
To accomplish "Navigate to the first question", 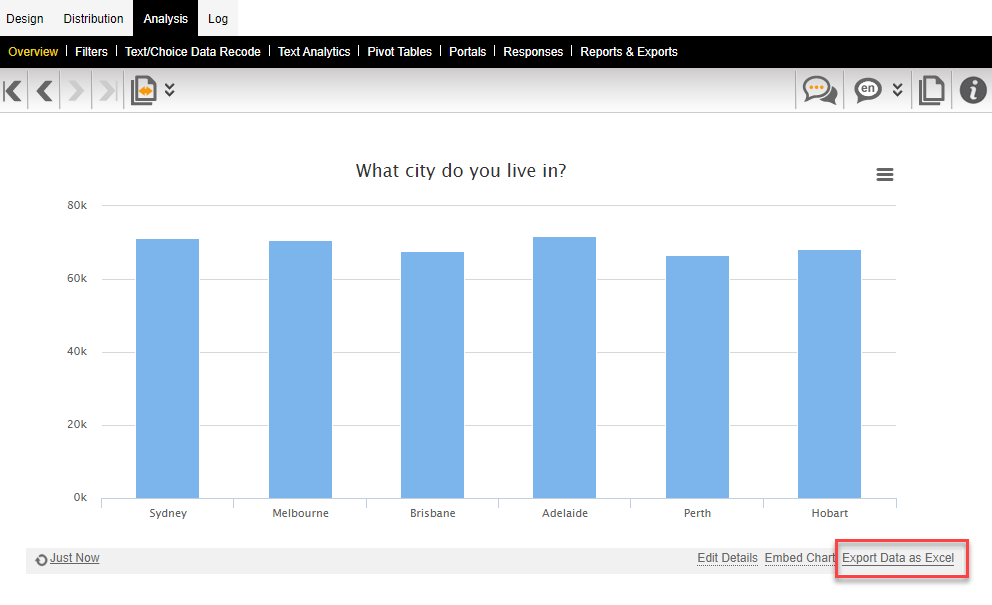I will pyautogui.click(x=12, y=90).
